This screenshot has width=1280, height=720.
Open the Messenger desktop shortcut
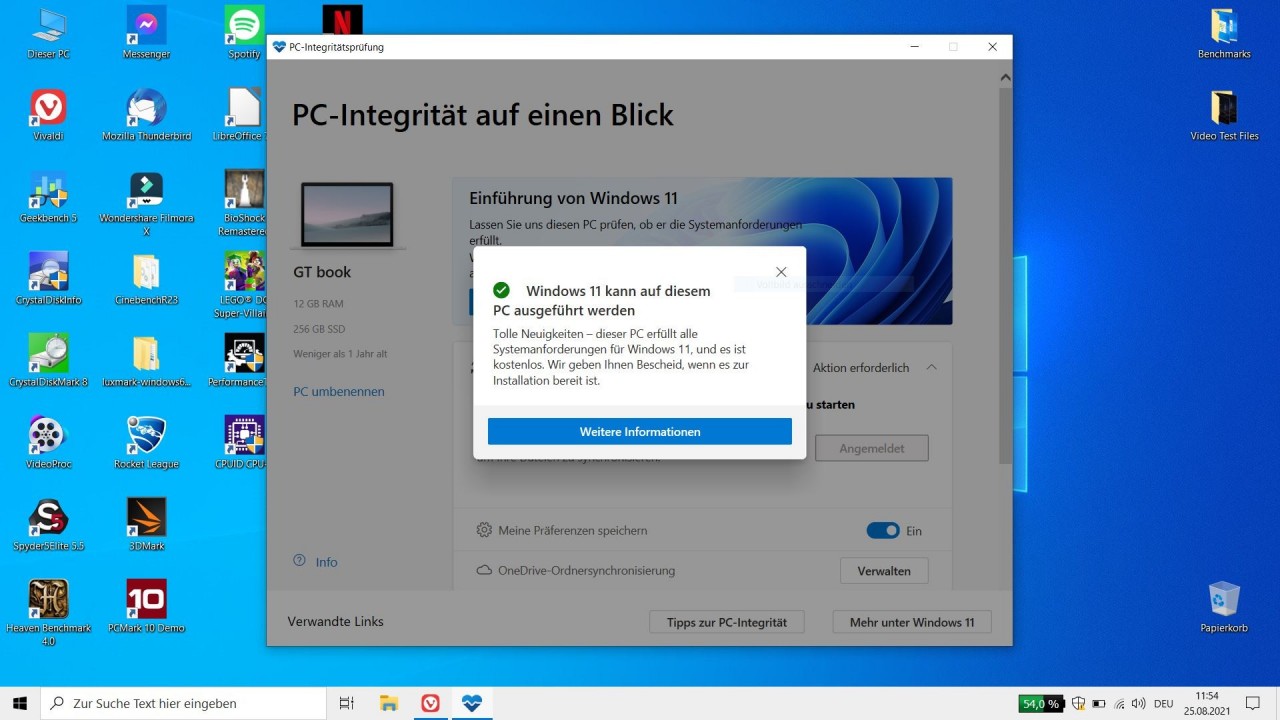(x=146, y=32)
